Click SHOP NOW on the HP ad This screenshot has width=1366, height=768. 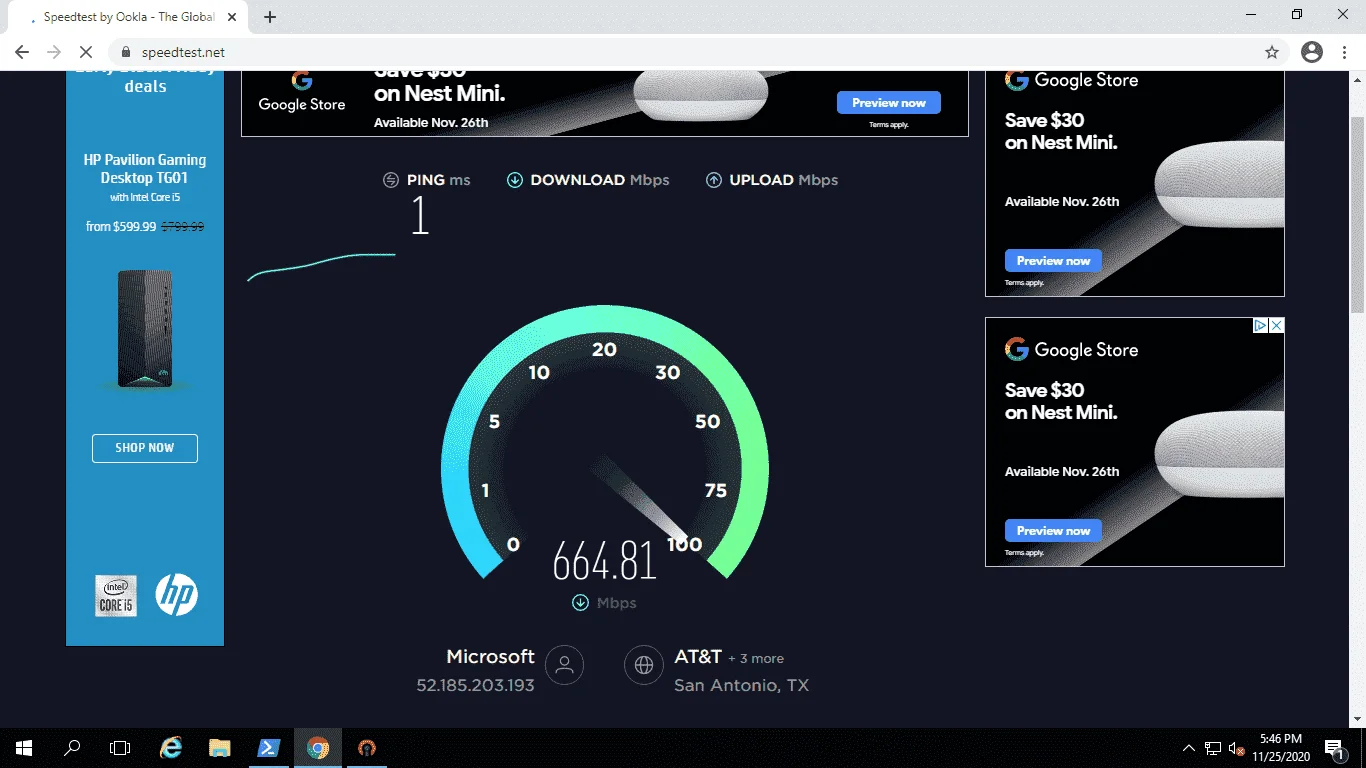145,448
